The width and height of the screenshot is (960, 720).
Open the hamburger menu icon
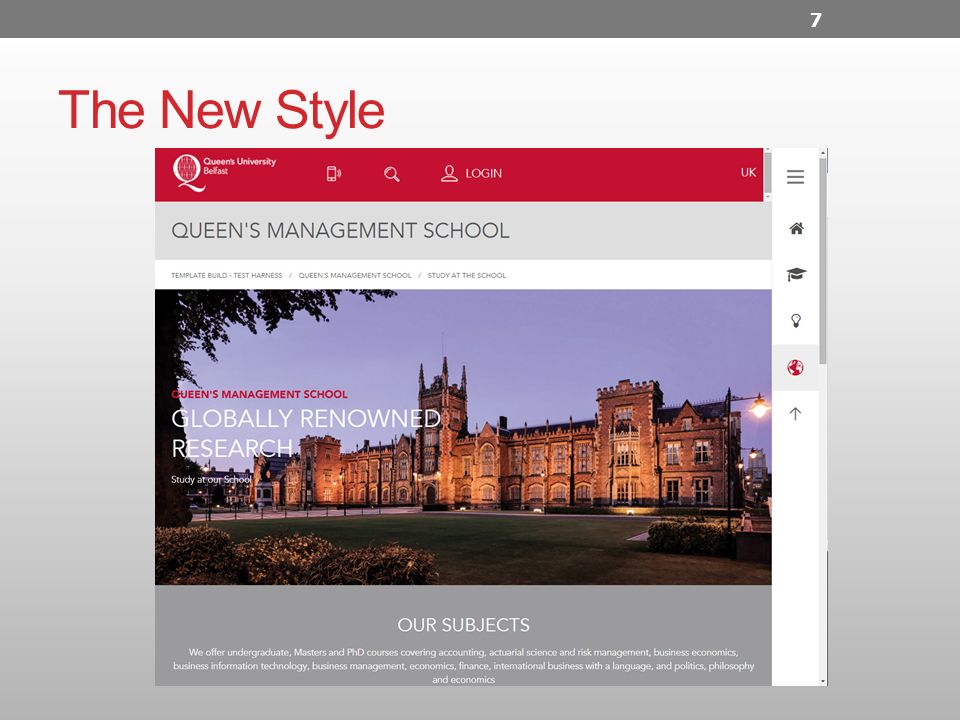click(795, 177)
